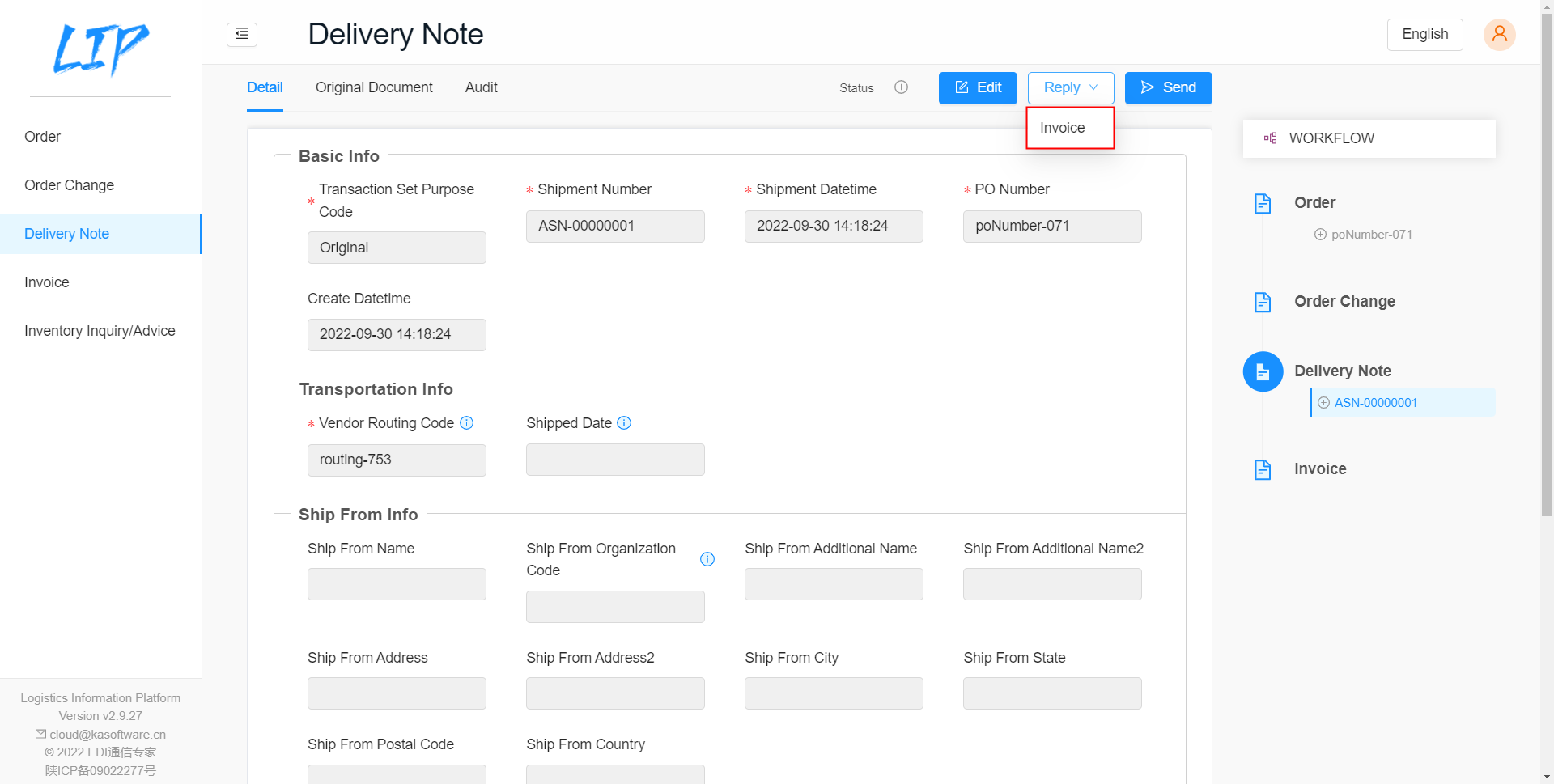This screenshot has width=1554, height=784.
Task: Open Inventory Inquiry/Advice in the sidebar
Action: [x=100, y=331]
